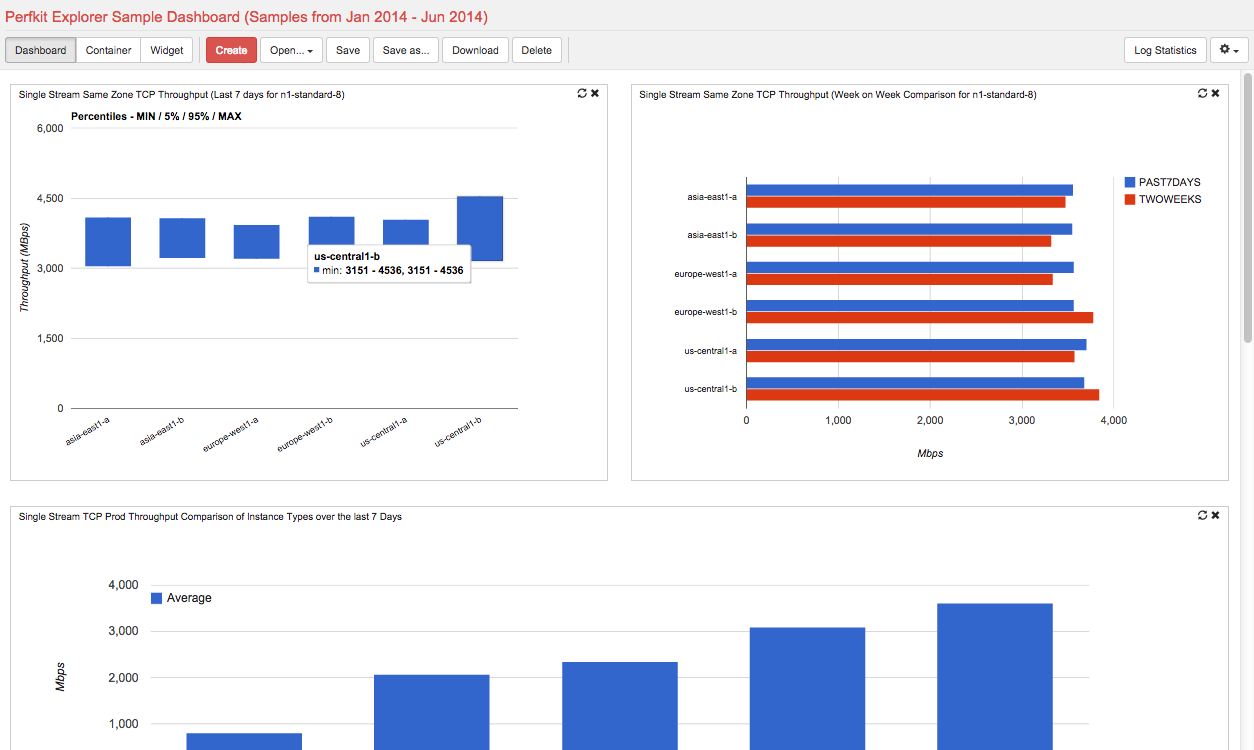This screenshot has width=1254, height=750.
Task: Close the Instance Types comparison widget
Action: [x=1215, y=515]
